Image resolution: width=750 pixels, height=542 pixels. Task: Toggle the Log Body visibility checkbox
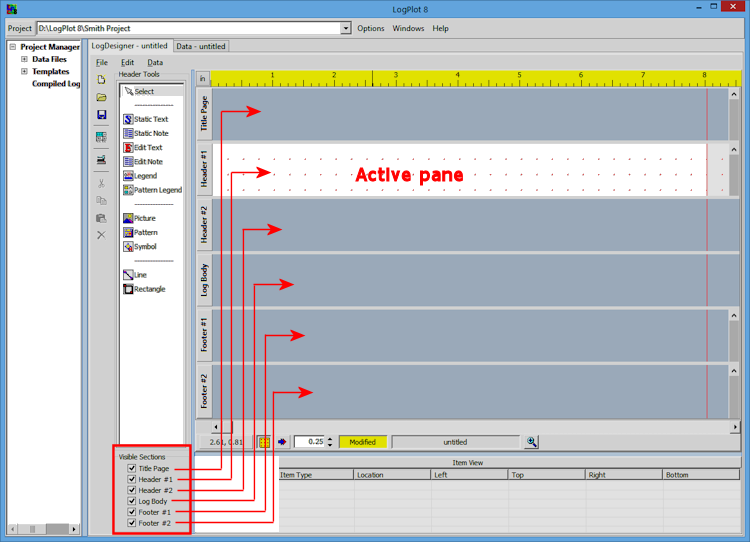[132, 501]
